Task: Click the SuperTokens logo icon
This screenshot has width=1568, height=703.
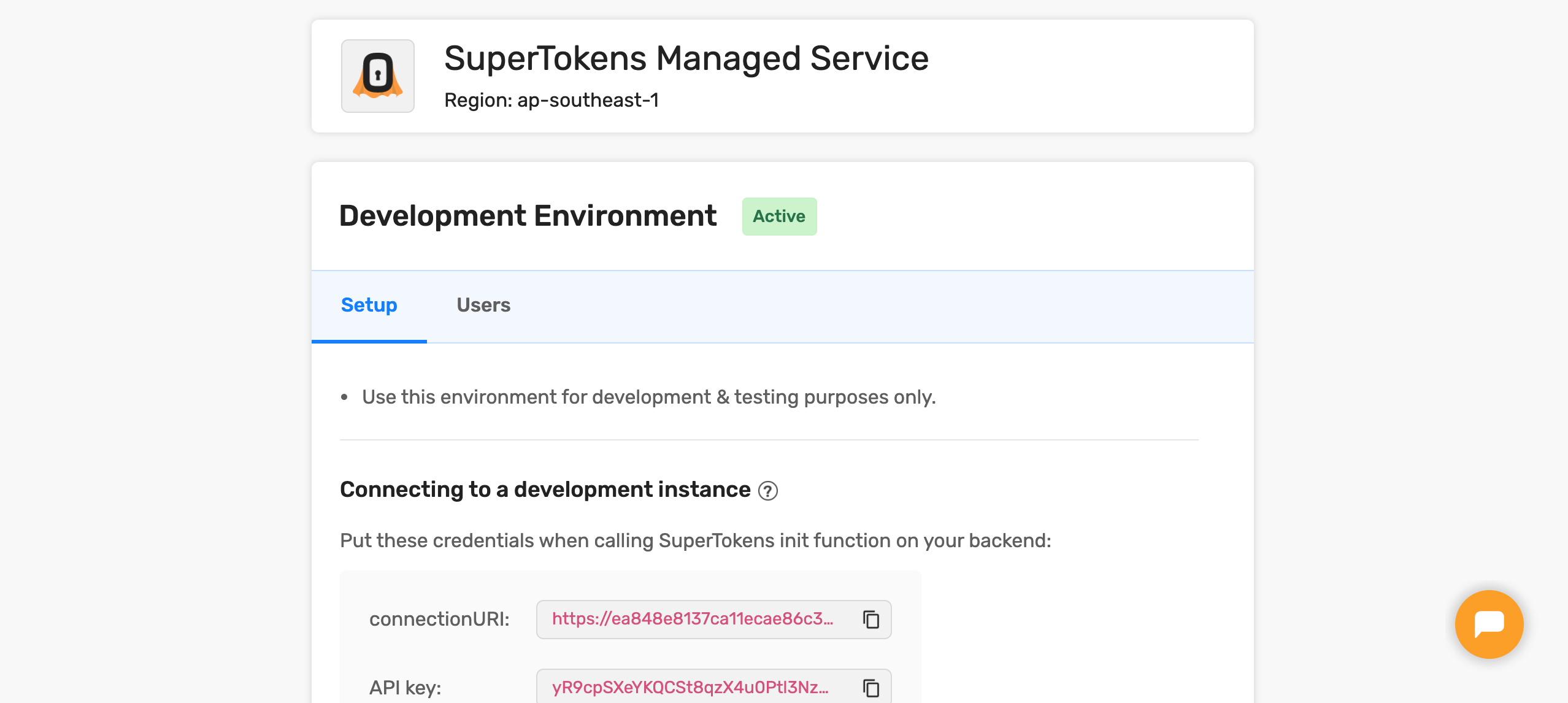Action: coord(377,76)
